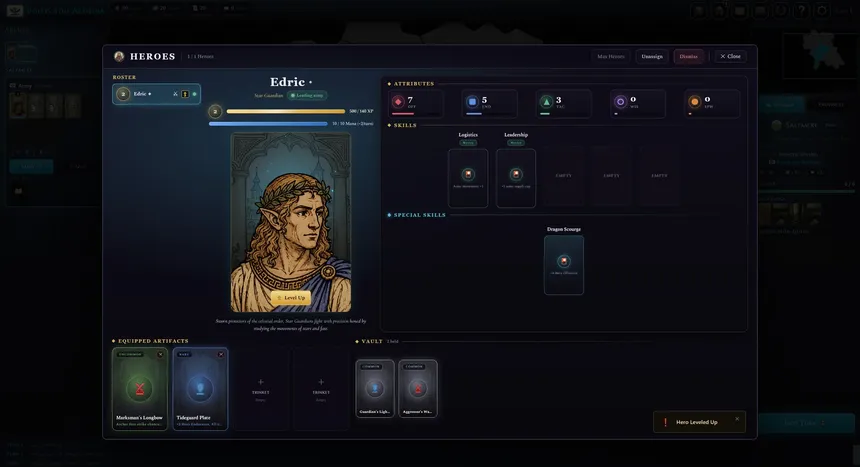Click the red diamond Offense attribute icon

(398, 101)
